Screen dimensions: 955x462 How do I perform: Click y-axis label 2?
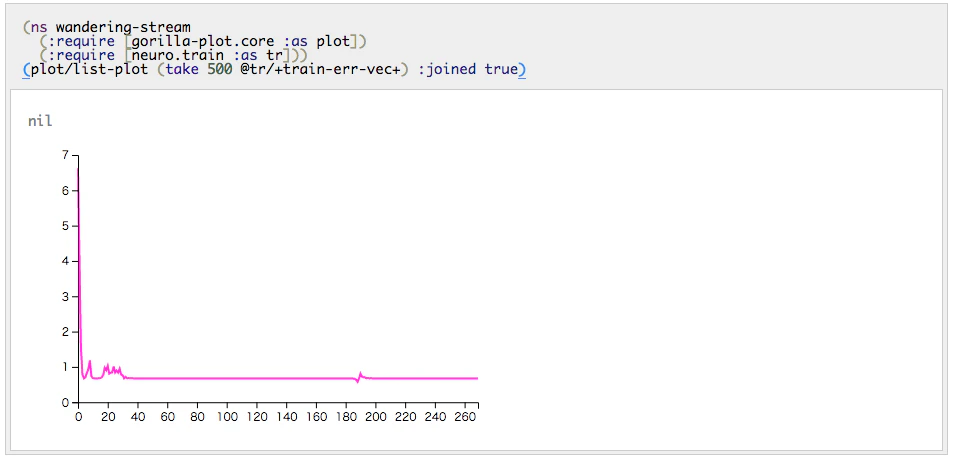tap(66, 332)
